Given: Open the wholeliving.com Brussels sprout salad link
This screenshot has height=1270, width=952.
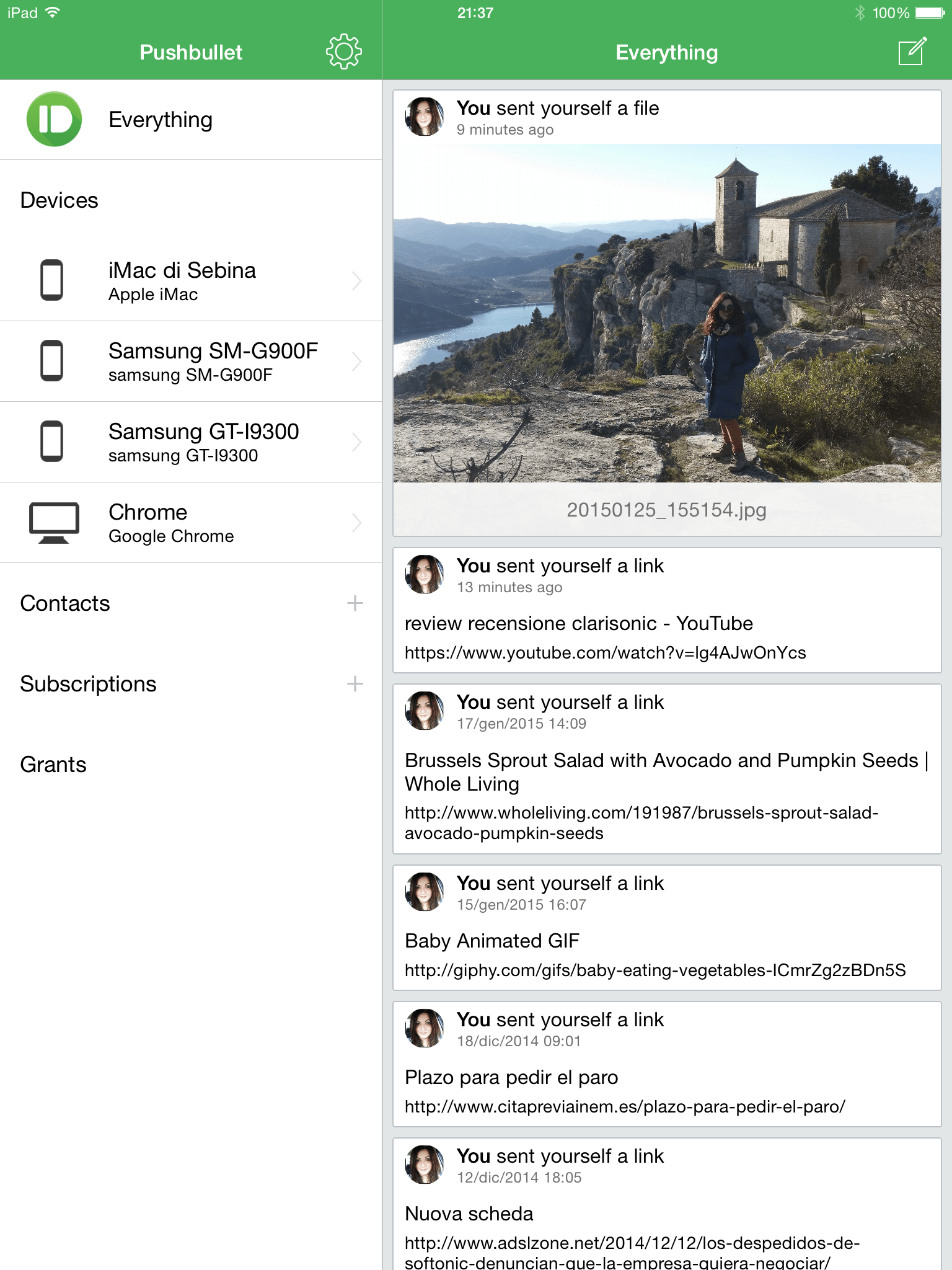Looking at the screenshot, I should [x=641, y=823].
